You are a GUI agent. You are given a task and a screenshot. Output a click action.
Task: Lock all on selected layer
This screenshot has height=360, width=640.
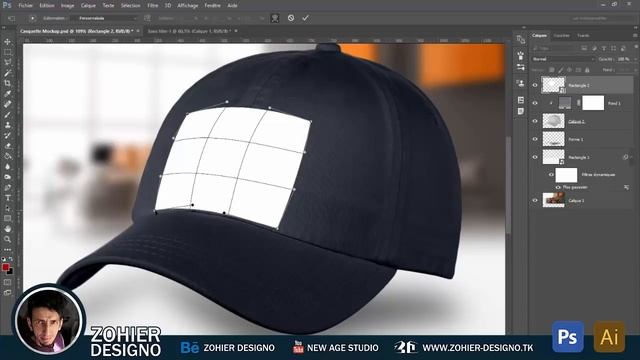click(x=587, y=70)
